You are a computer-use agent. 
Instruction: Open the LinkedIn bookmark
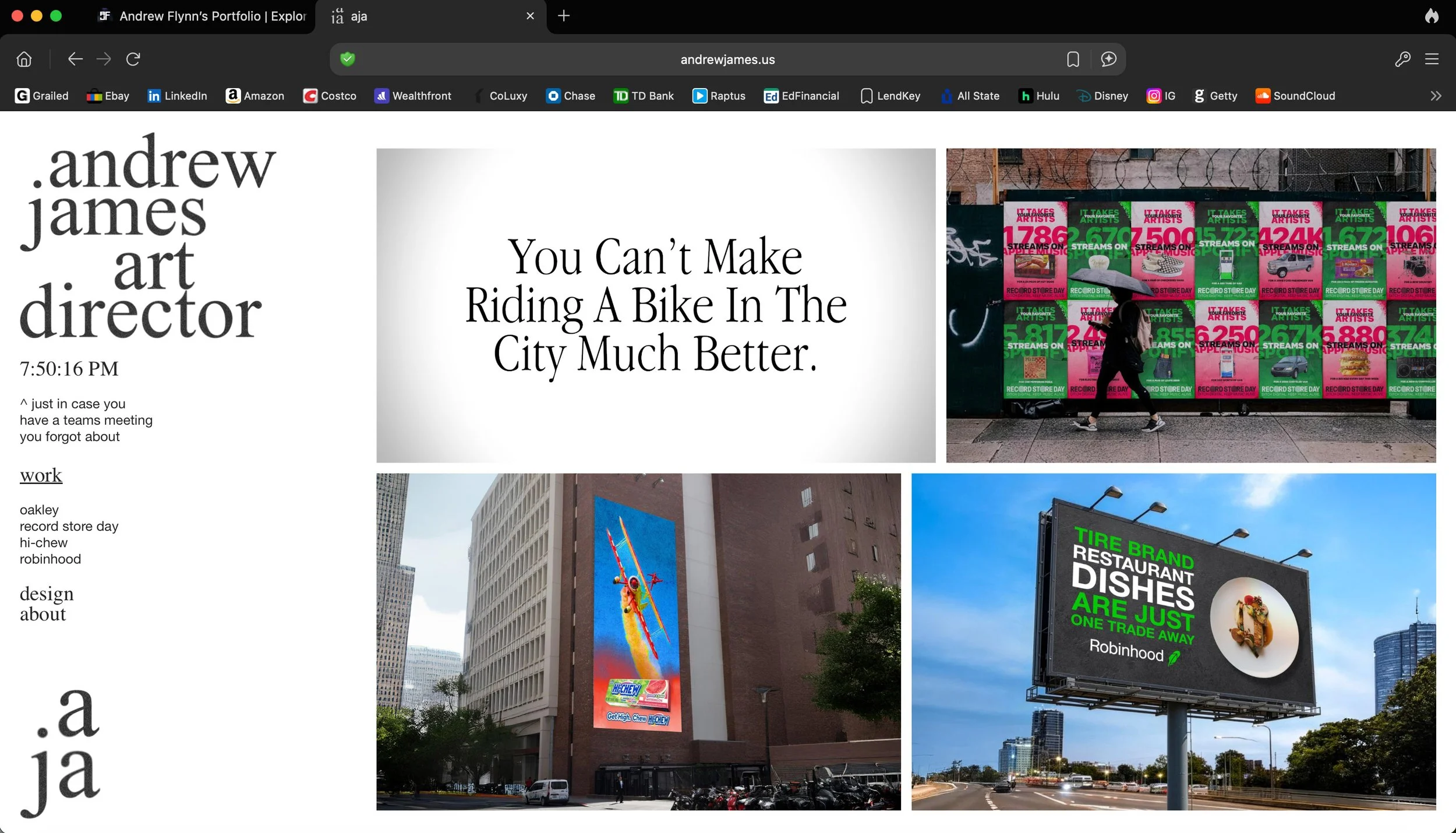178,96
